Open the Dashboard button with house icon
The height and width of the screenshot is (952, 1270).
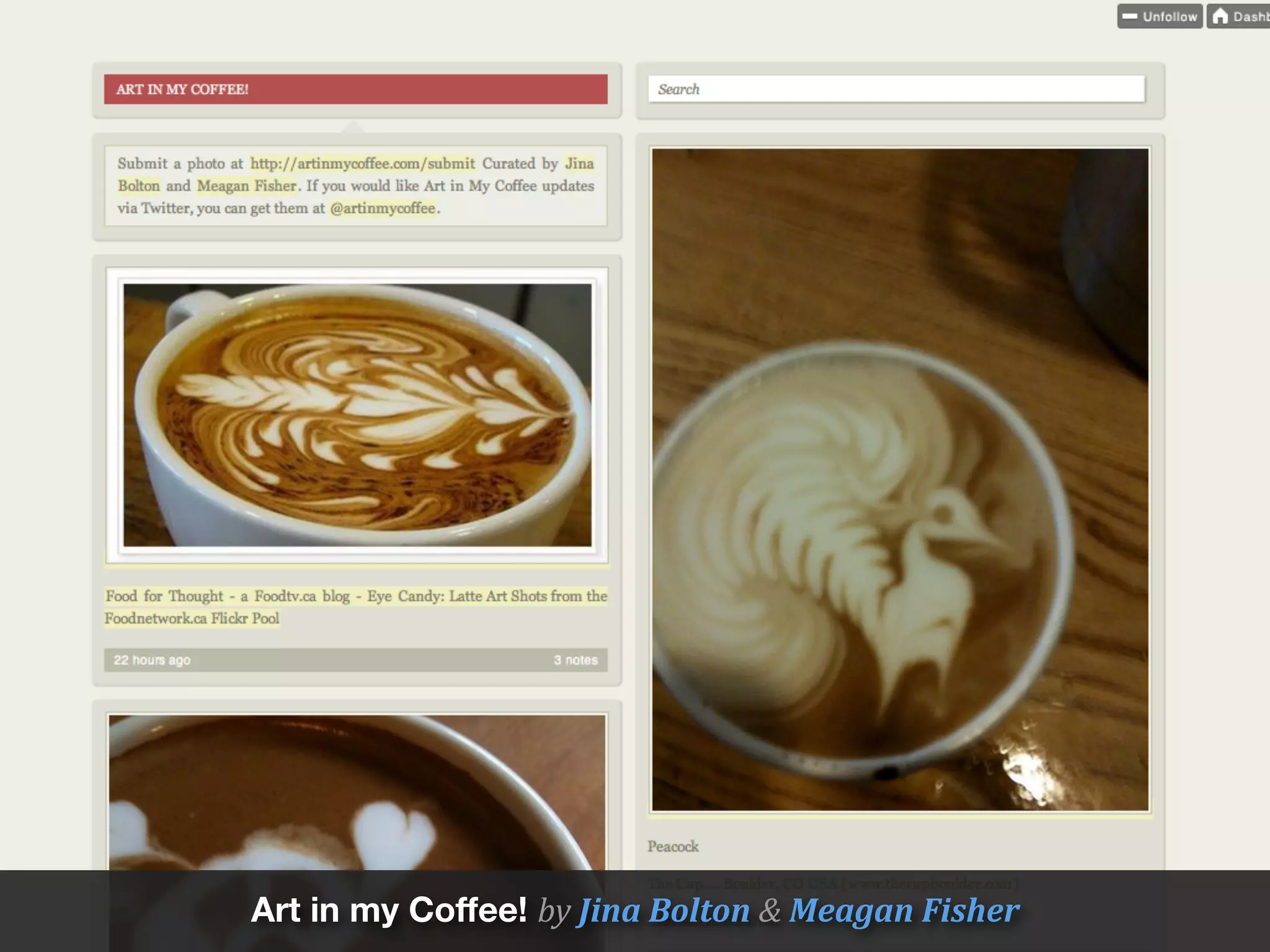pyautogui.click(x=1238, y=17)
